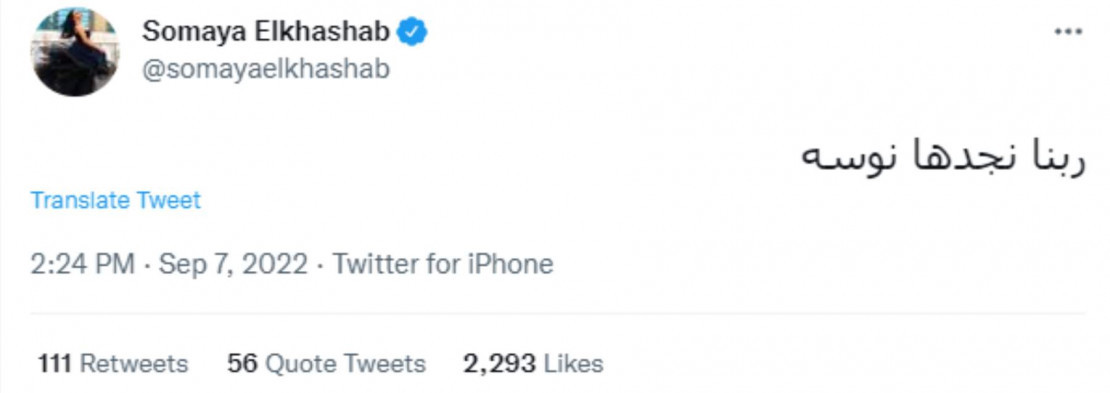This screenshot has width=1110, height=393.
Task: Click the 2:24 PM timestamp
Action: click(x=82, y=264)
